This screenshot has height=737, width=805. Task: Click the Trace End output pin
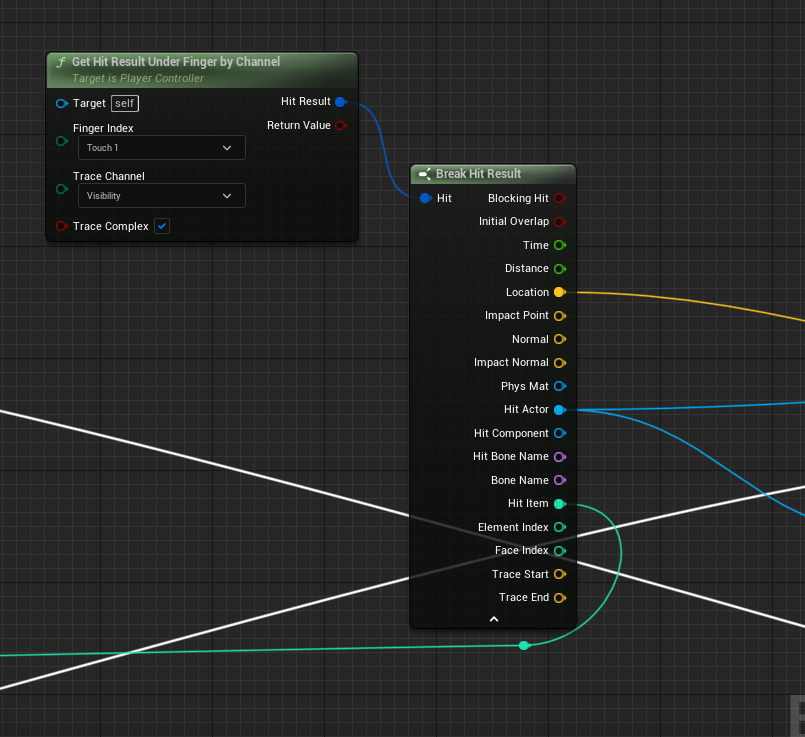pyautogui.click(x=559, y=598)
